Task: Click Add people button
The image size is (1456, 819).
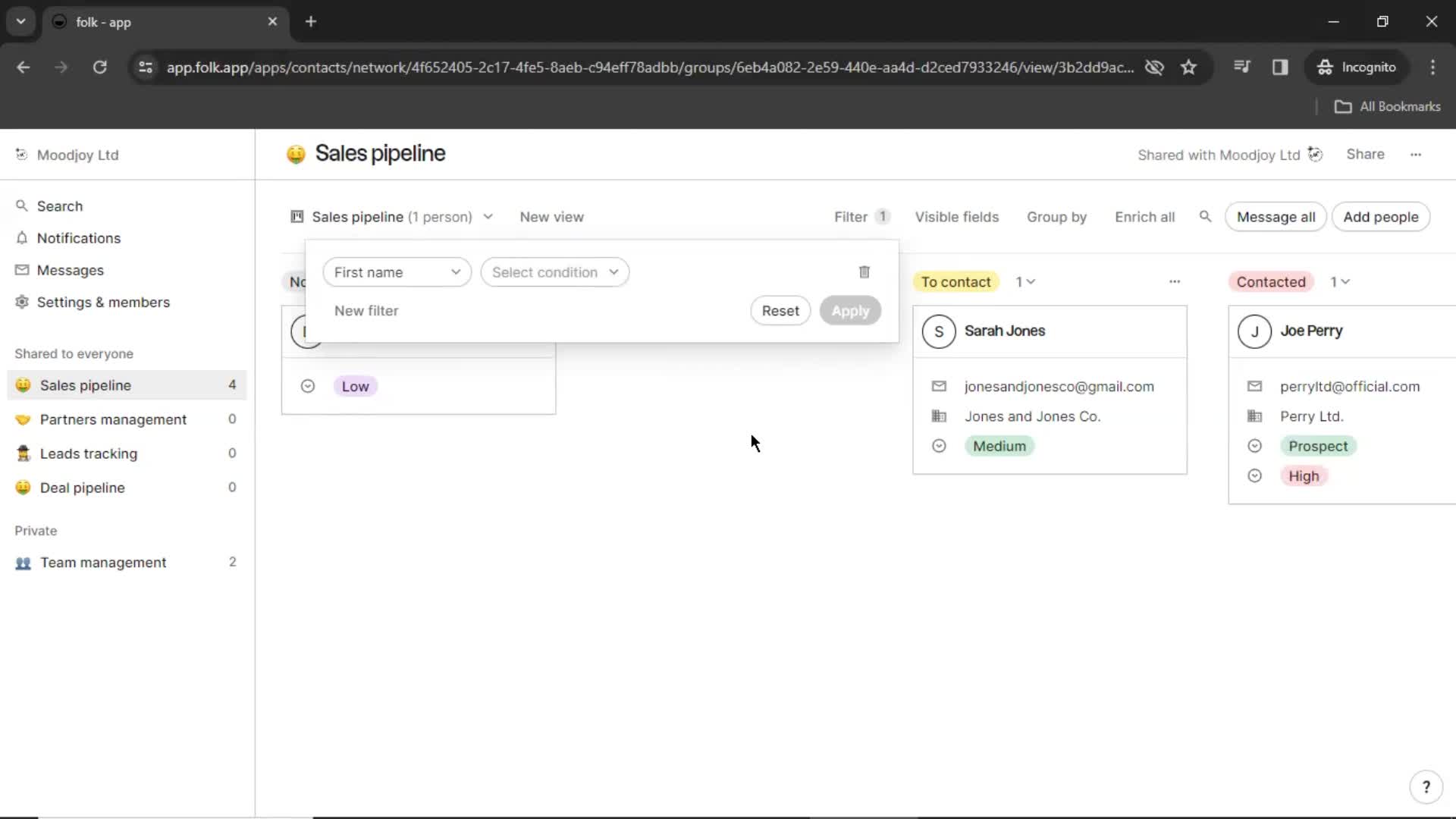Action: point(1380,217)
